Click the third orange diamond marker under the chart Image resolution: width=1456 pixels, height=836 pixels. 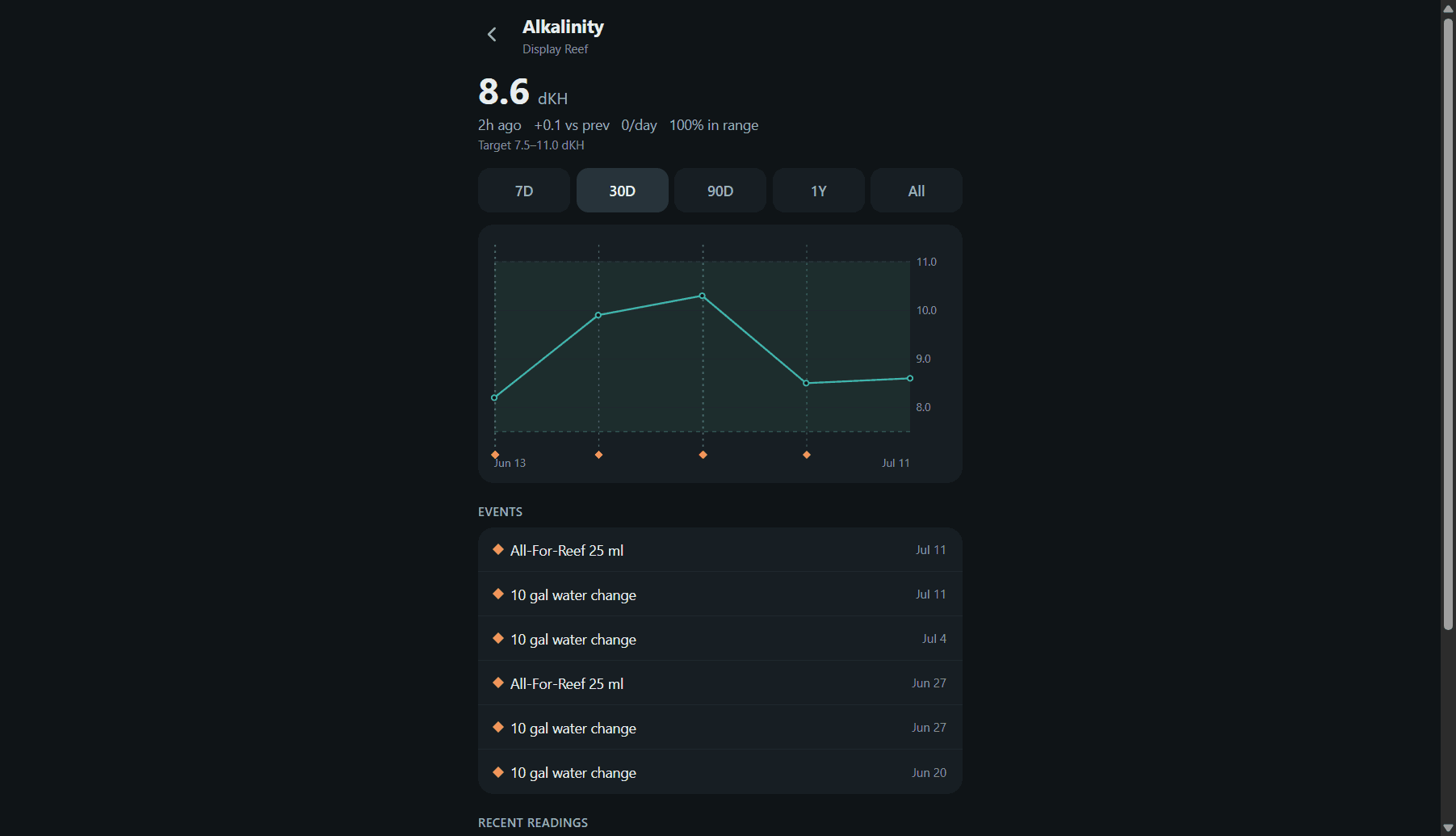(x=703, y=455)
